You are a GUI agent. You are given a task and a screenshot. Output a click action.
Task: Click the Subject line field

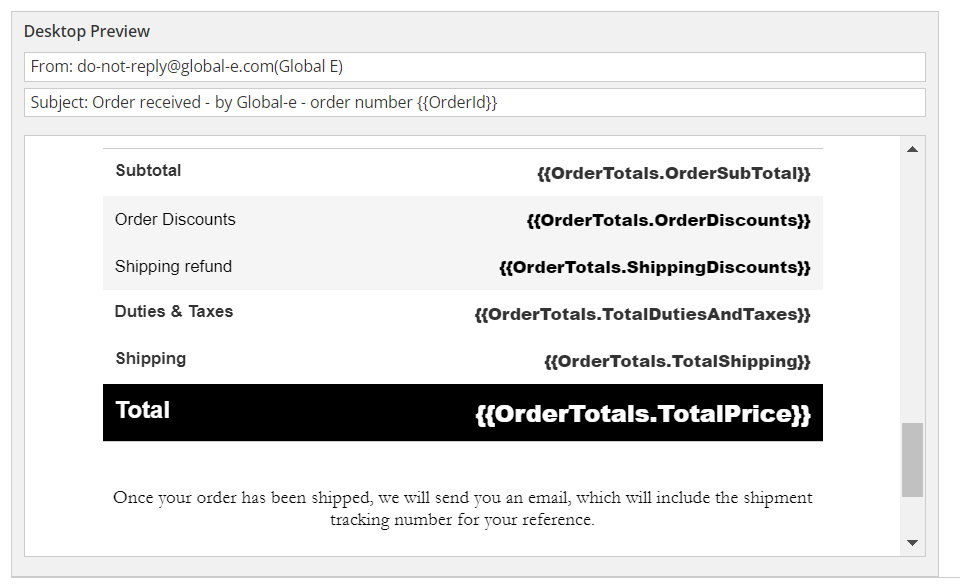pyautogui.click(x=475, y=102)
